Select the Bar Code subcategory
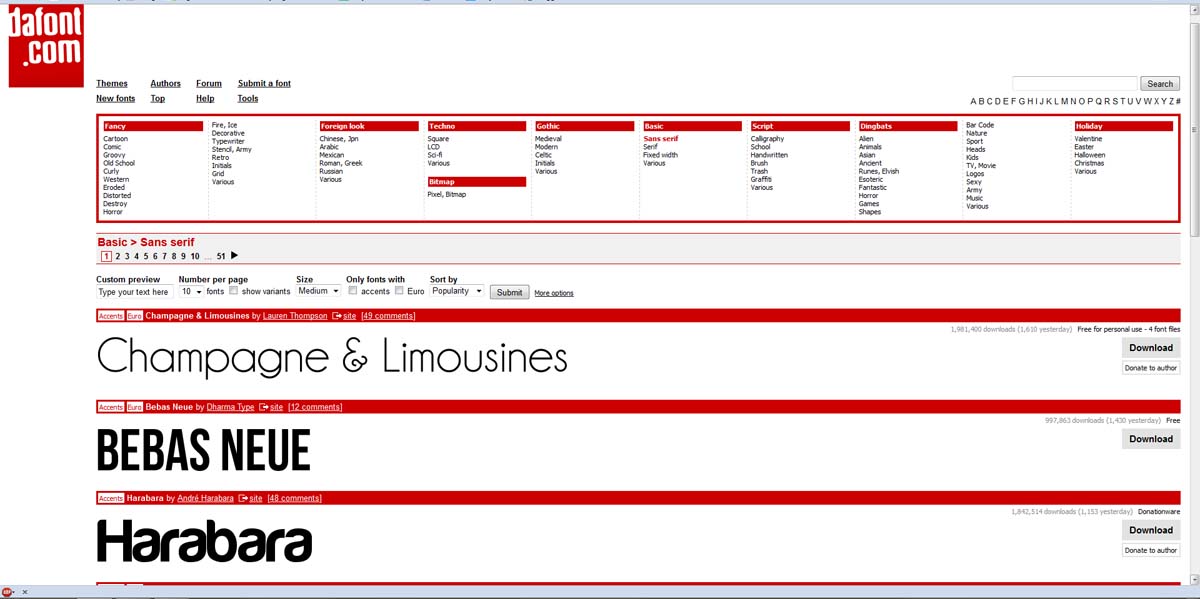 point(980,125)
